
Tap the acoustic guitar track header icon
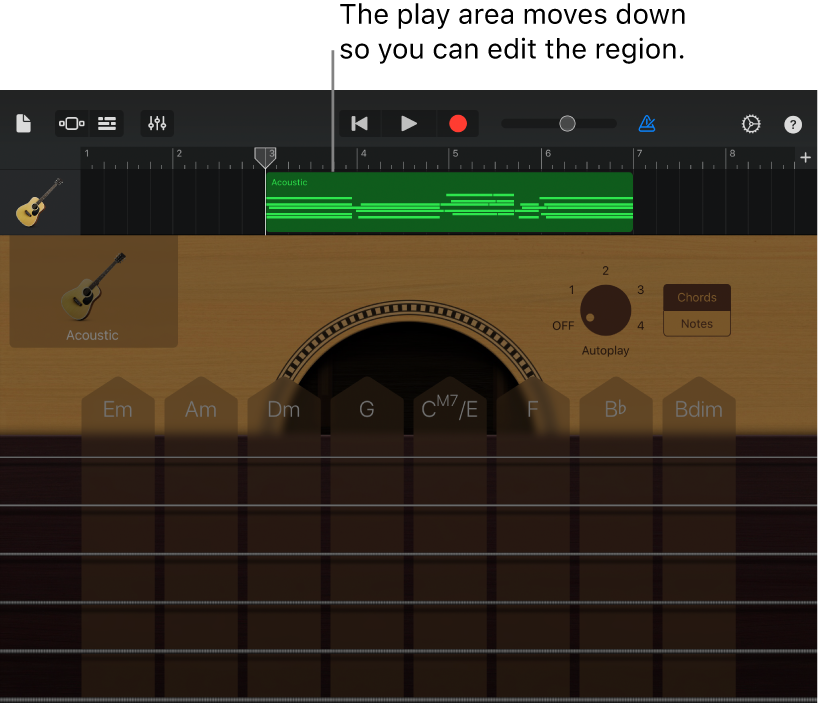(40, 202)
